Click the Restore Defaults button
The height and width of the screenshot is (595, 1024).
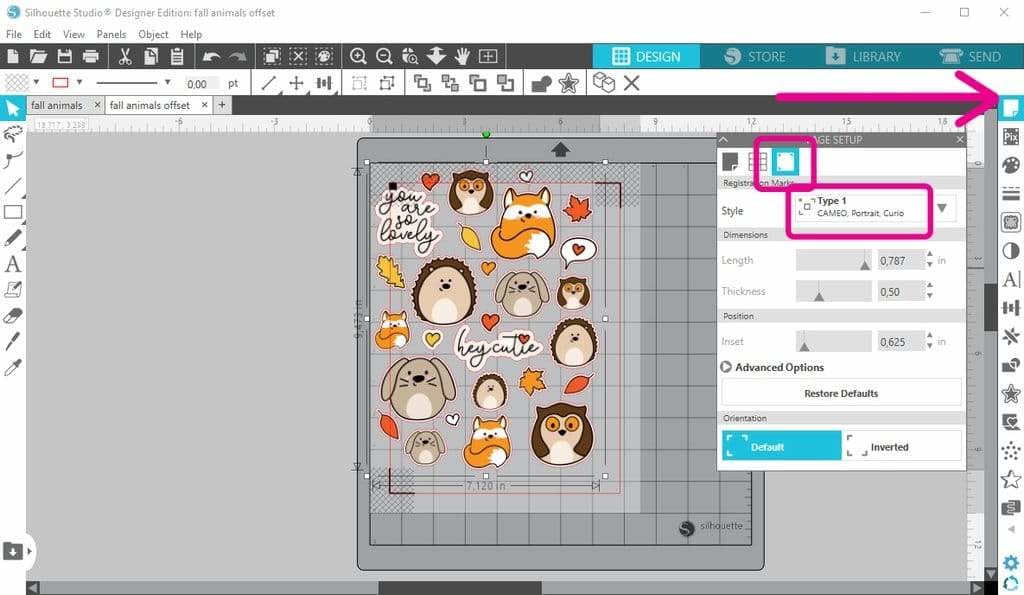click(x=840, y=393)
